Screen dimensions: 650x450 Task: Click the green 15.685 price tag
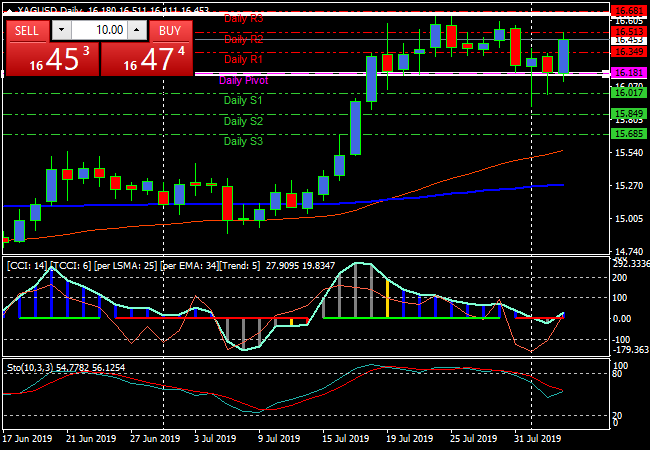pyautogui.click(x=628, y=133)
